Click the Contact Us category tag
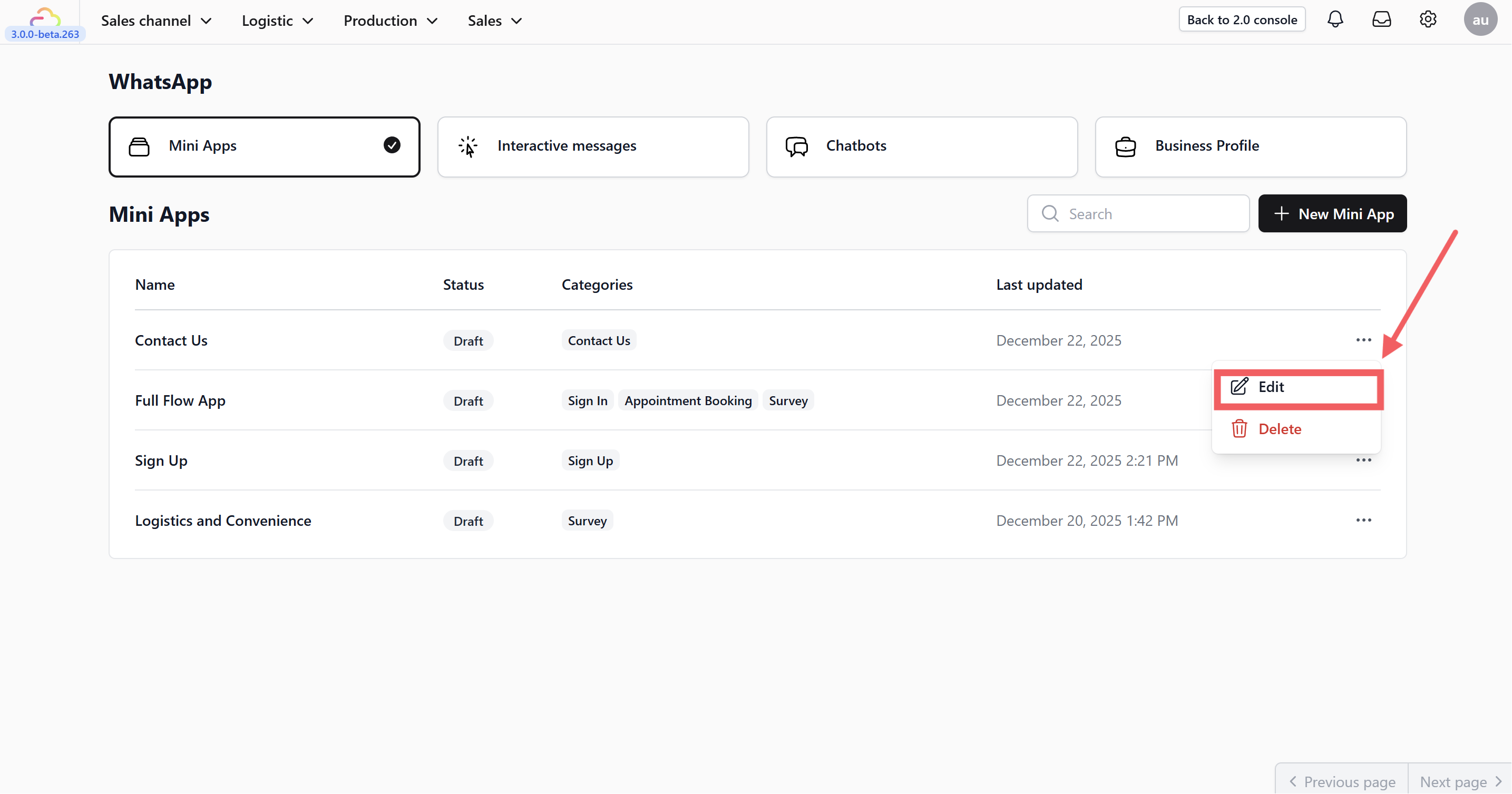 [599, 340]
